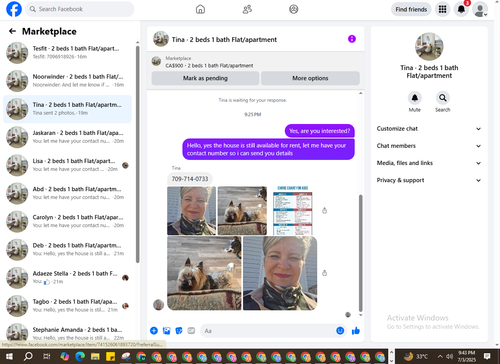This screenshot has width=500, height=364.
Task: Attach a file using the photo icon
Action: click(x=166, y=331)
